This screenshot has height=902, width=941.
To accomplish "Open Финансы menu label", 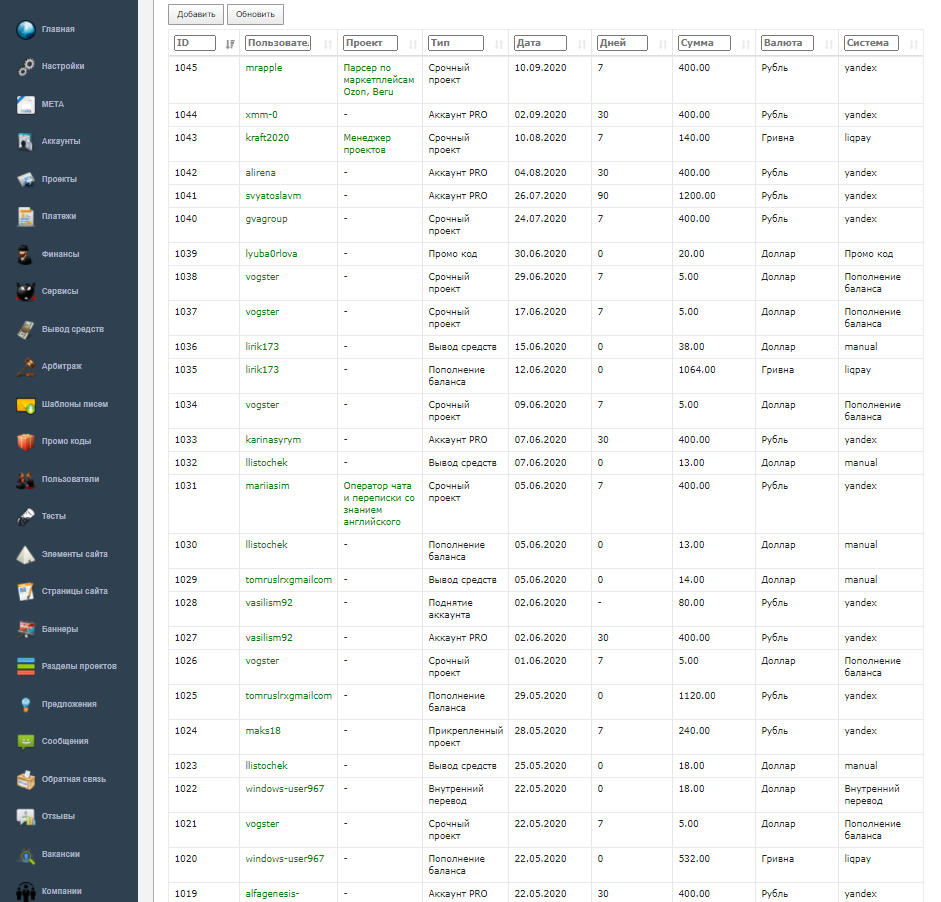I will (x=61, y=254).
